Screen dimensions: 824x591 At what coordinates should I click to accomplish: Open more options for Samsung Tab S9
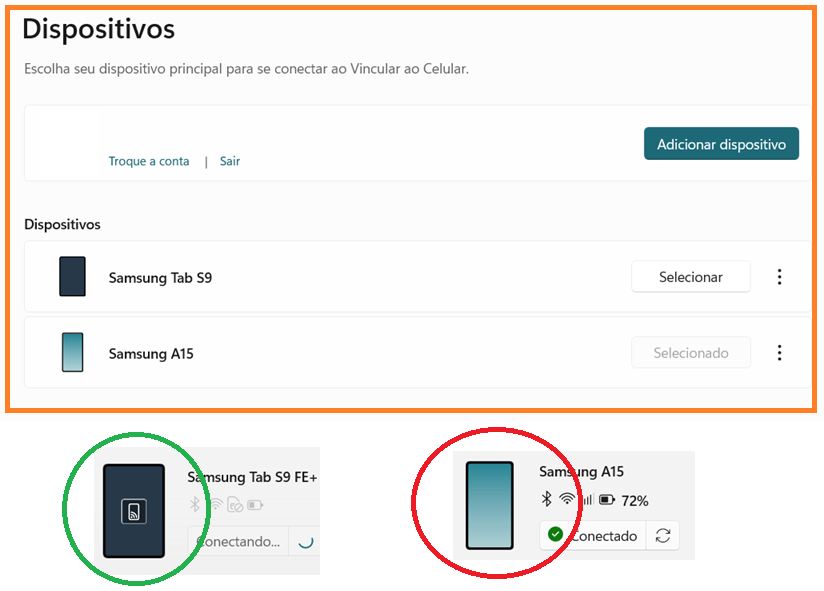coord(779,277)
